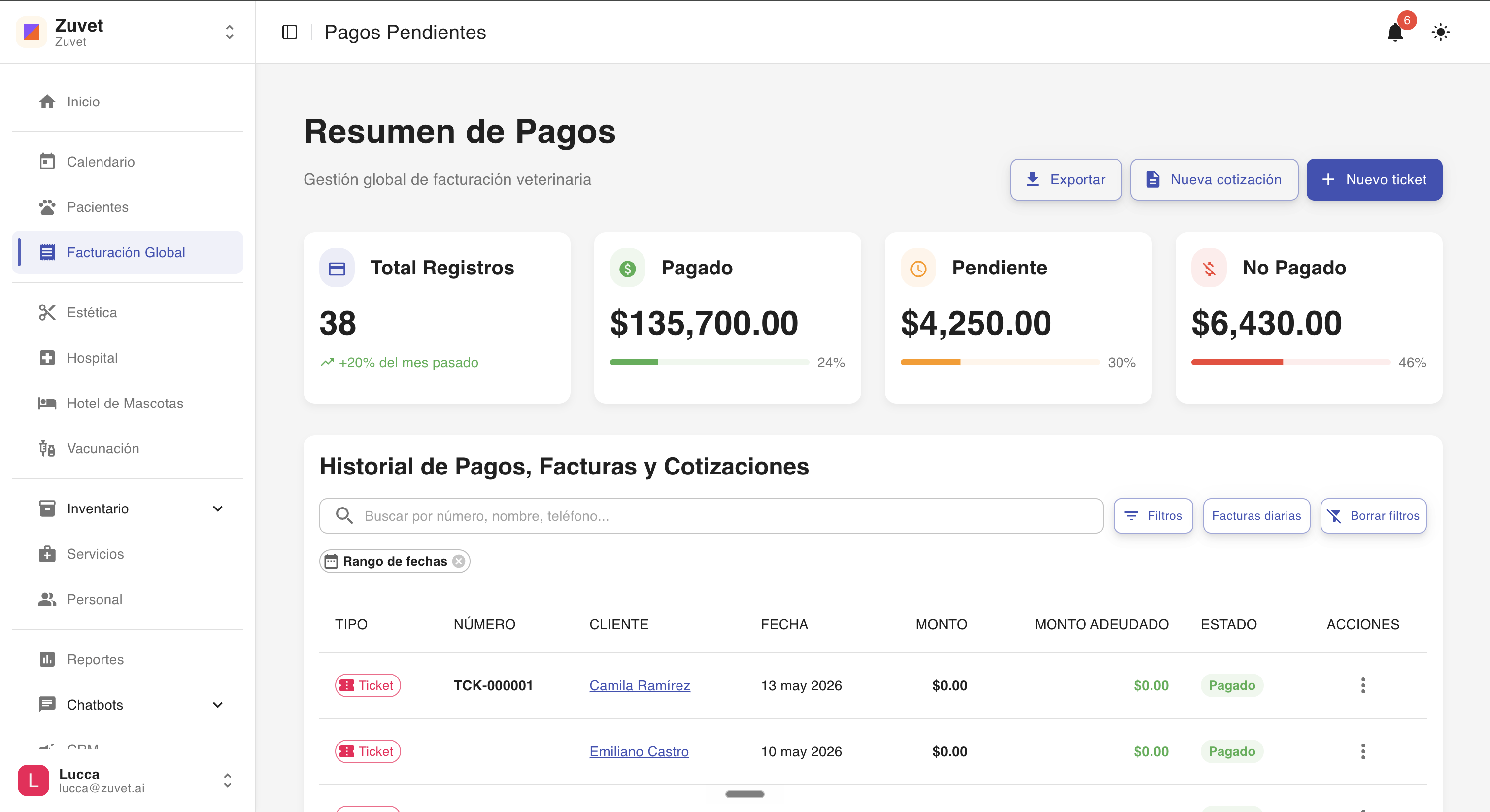Click the calendar icon next to Calendario
This screenshot has height=812, width=1490.
(47, 161)
